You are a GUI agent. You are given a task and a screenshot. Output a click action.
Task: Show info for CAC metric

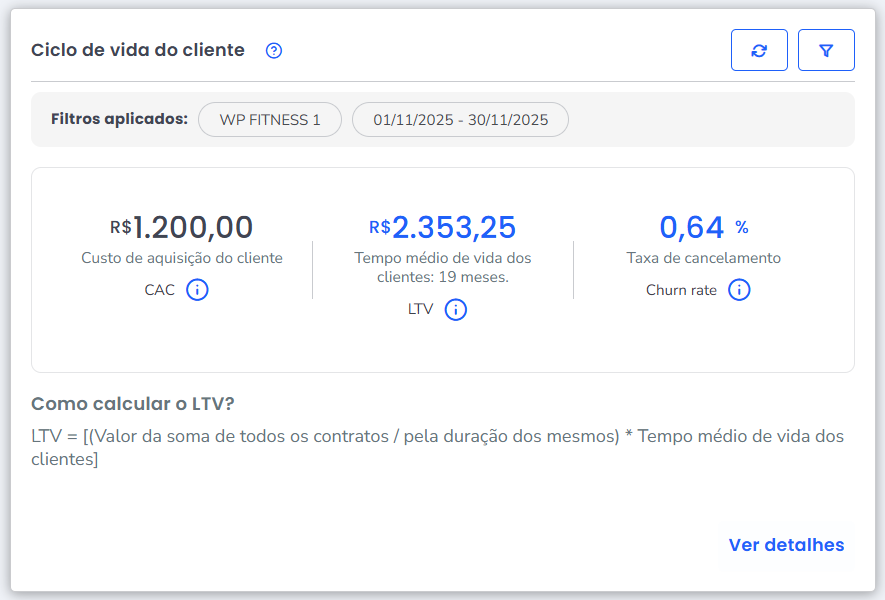click(198, 290)
